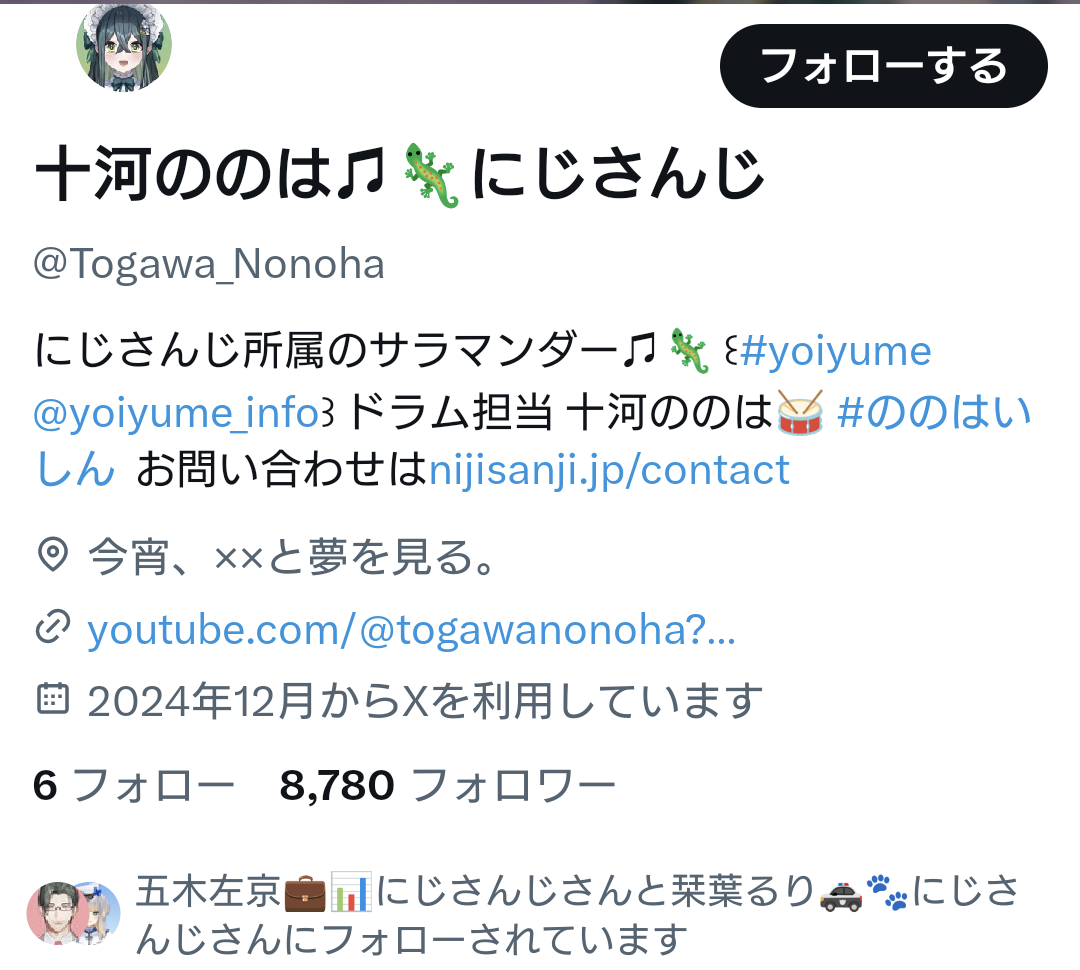Click the briefcase emoji in followed-by line
The width and height of the screenshot is (1080, 970).
pos(304,891)
